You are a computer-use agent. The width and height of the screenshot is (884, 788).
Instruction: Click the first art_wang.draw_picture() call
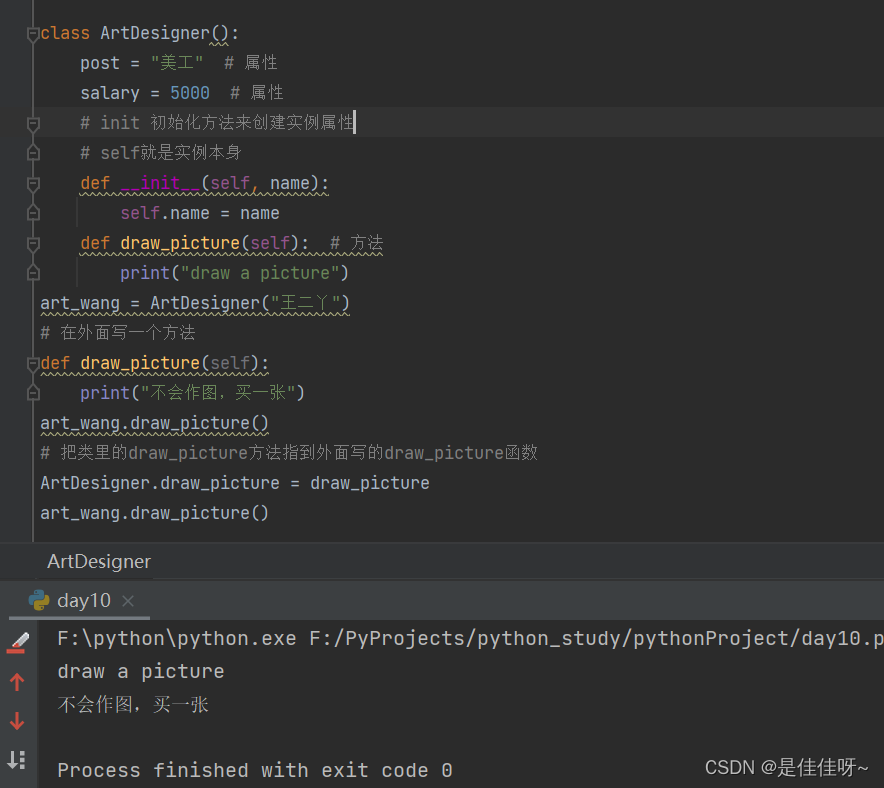[154, 423]
